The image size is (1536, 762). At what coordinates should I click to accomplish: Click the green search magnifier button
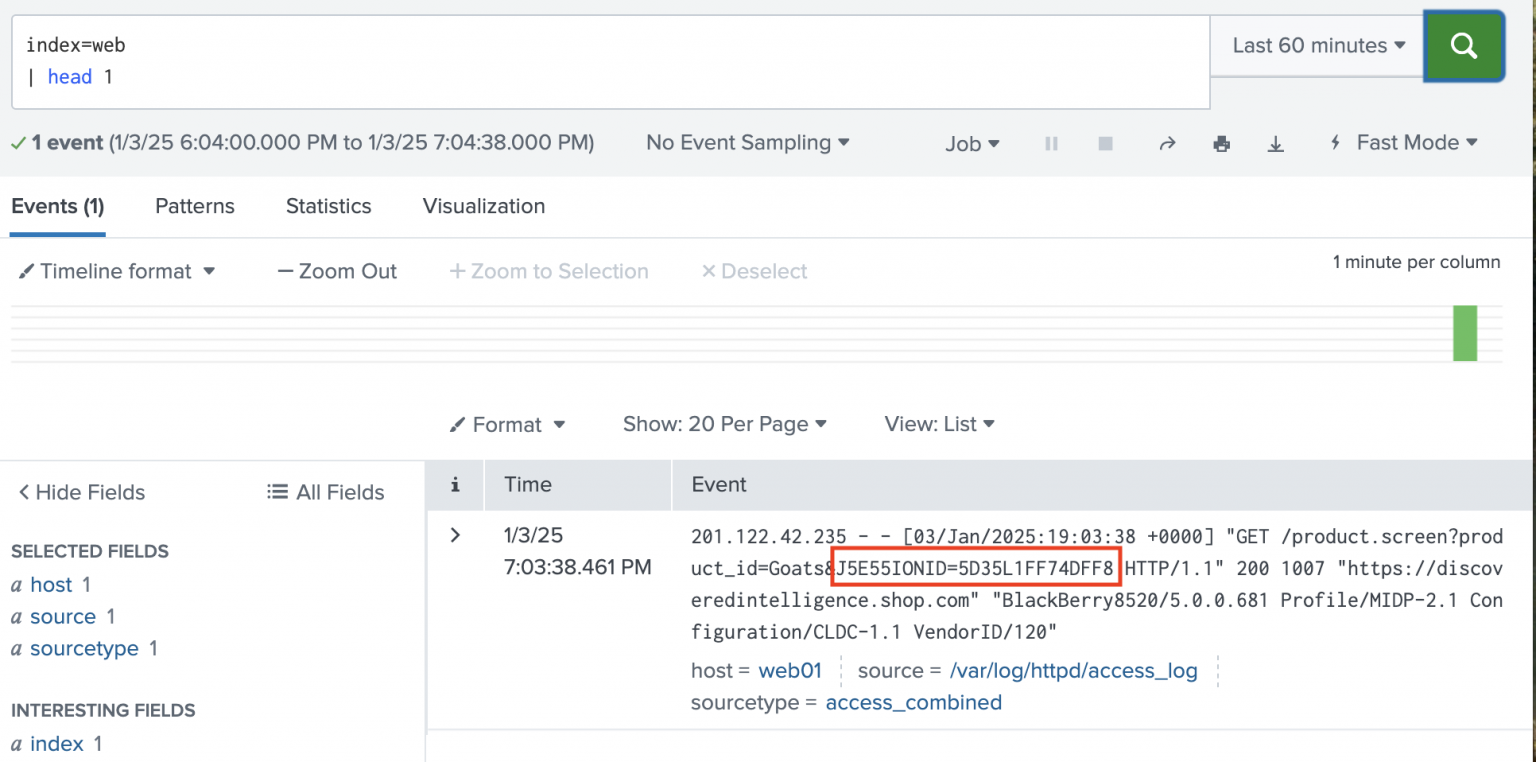pyautogui.click(x=1463, y=45)
